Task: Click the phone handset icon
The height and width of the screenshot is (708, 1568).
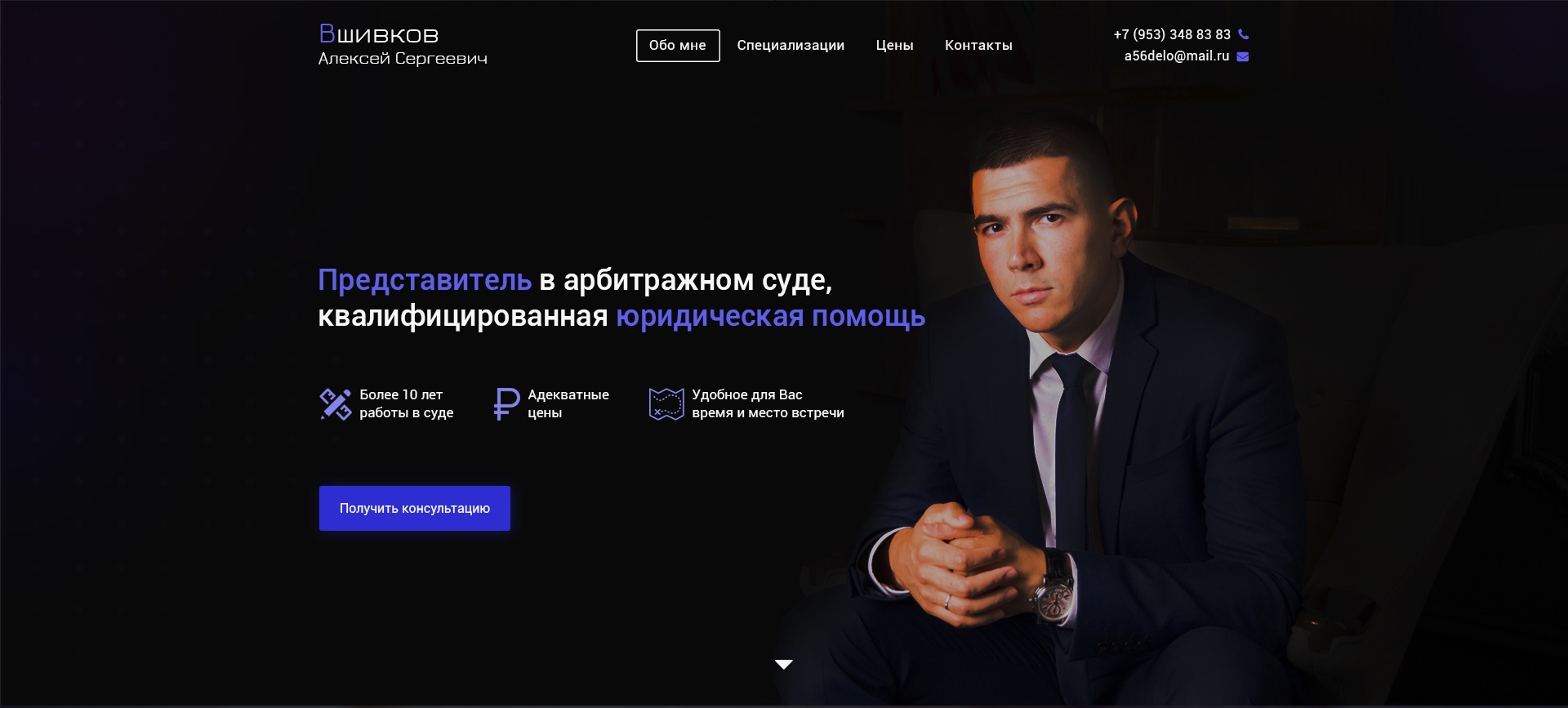Action: 1243,34
